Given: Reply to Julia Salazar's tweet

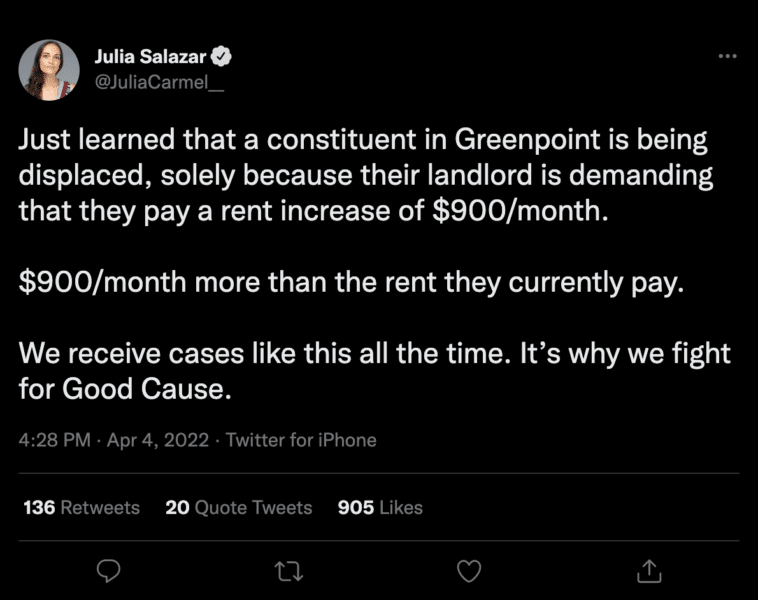Looking at the screenshot, I should tap(108, 570).
